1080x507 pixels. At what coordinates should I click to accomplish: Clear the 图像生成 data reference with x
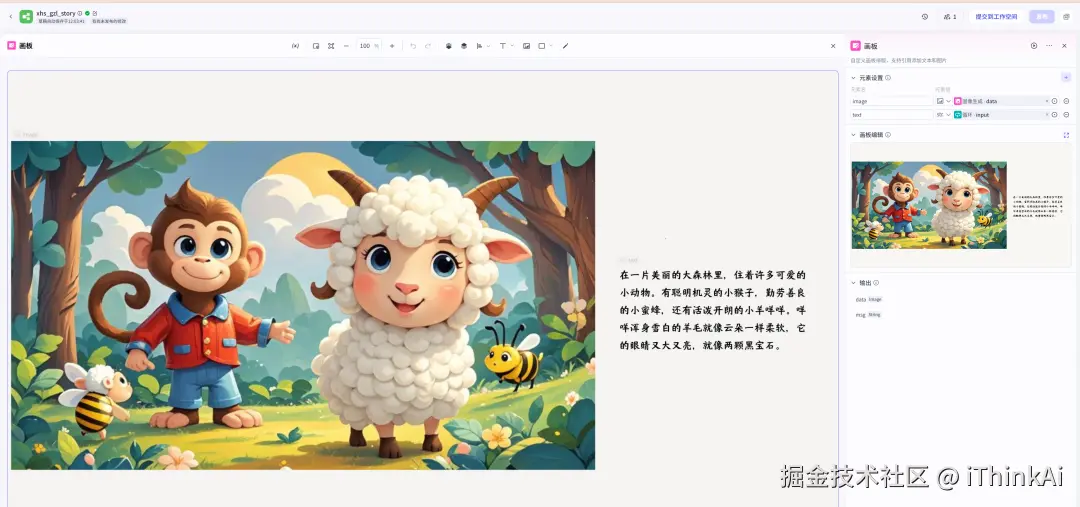click(1047, 101)
